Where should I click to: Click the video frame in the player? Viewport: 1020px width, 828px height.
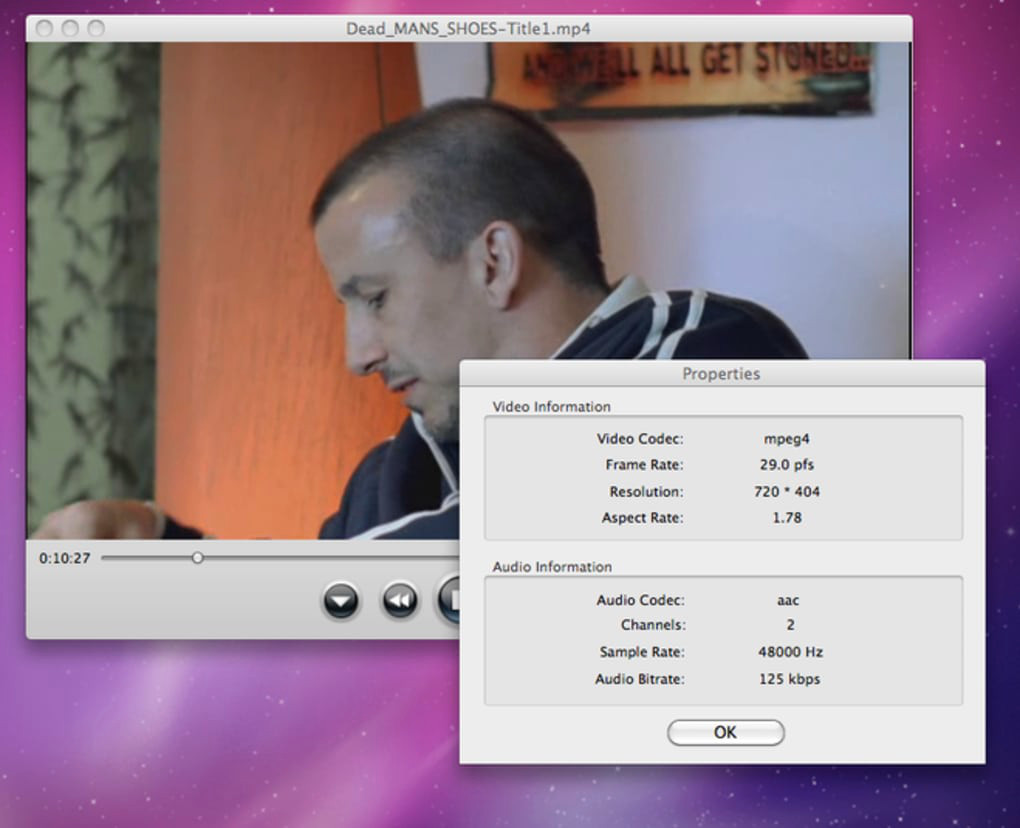point(468,291)
